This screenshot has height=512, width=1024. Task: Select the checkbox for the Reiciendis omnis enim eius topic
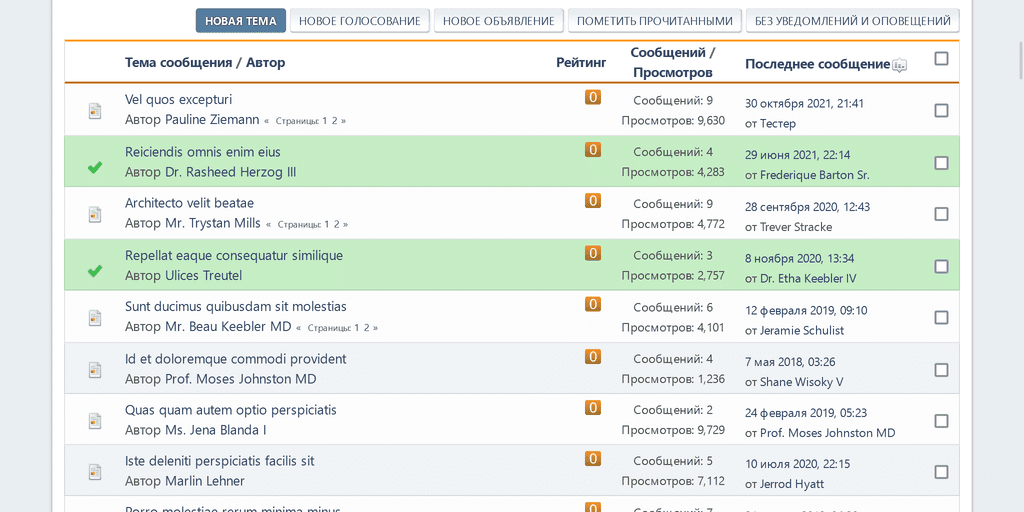click(941, 163)
